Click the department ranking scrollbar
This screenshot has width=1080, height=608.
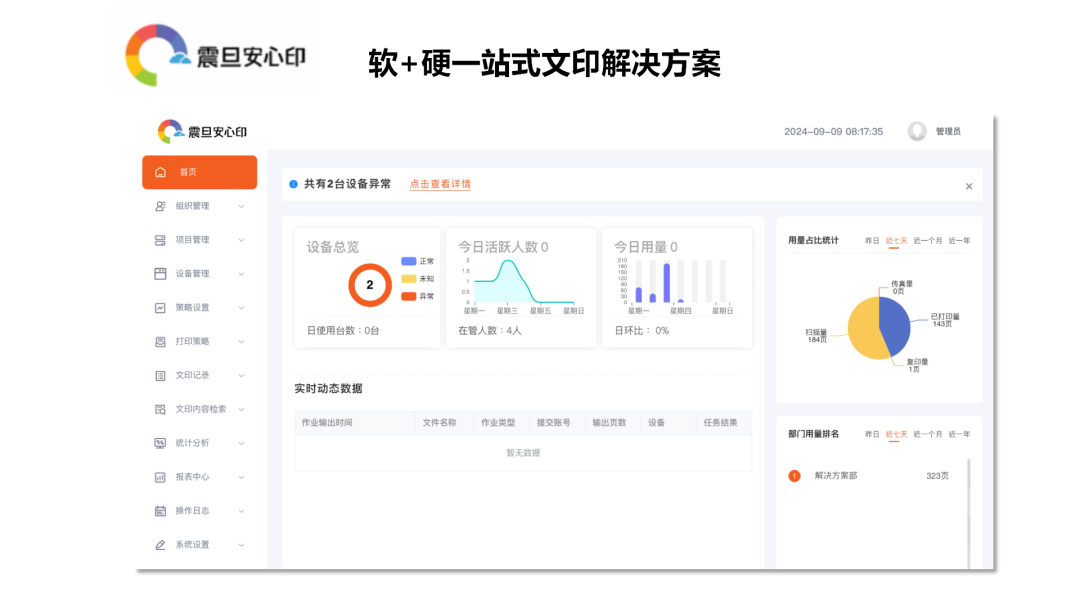coord(968,514)
